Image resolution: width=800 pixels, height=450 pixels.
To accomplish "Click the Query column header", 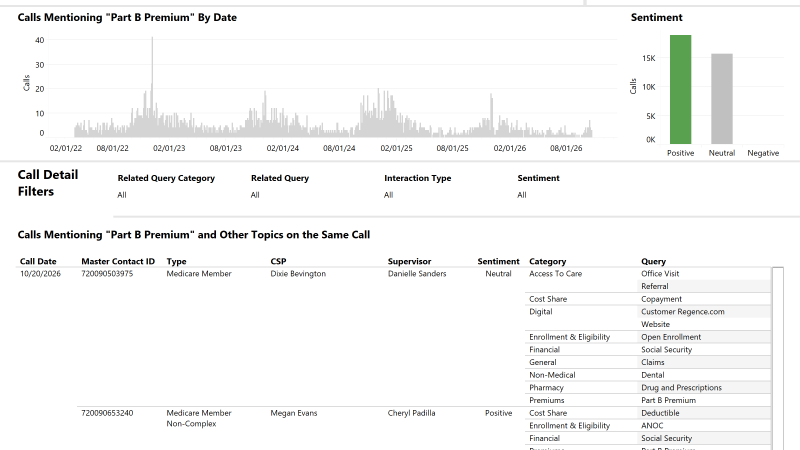I will [654, 261].
